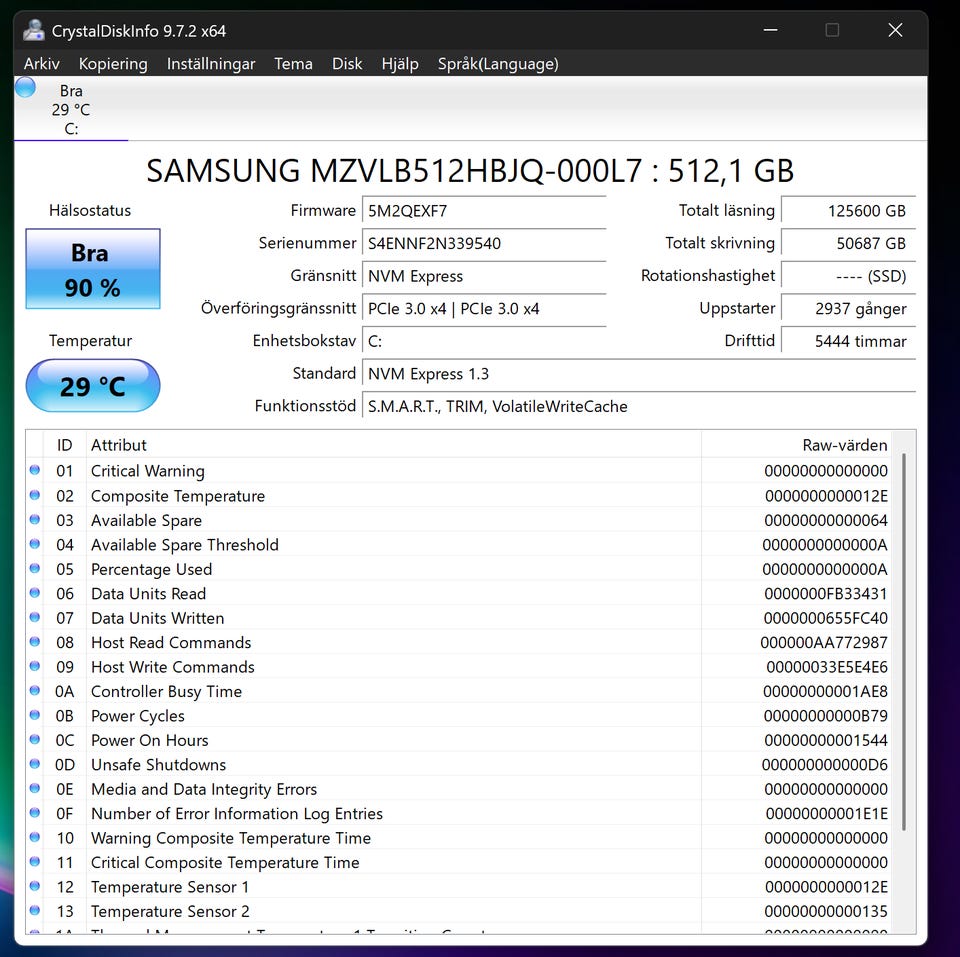Click status dot beside Critical Warning attribute

tap(35, 471)
